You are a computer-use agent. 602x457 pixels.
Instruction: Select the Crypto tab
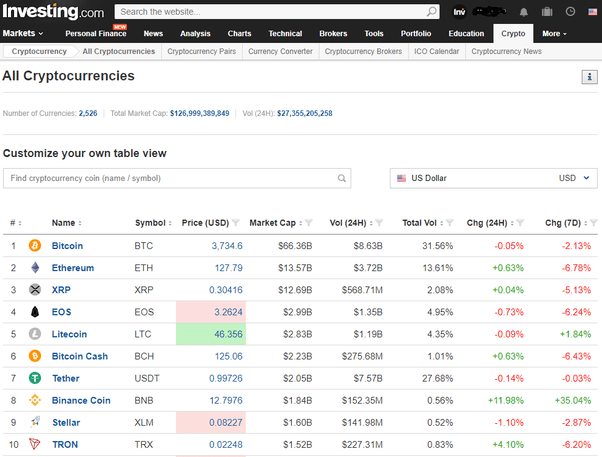[513, 33]
